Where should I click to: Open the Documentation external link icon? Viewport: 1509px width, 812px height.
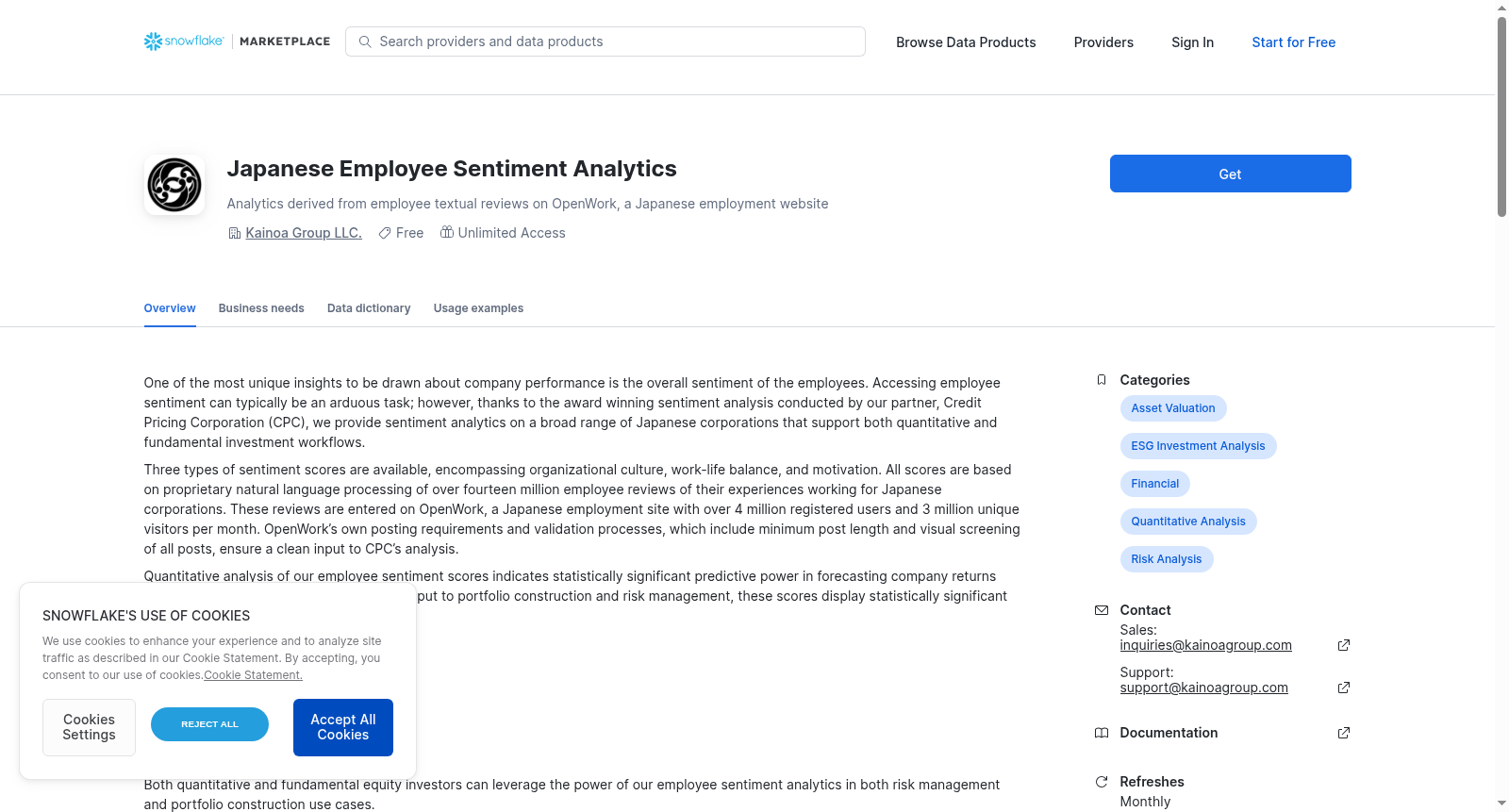[x=1344, y=733]
